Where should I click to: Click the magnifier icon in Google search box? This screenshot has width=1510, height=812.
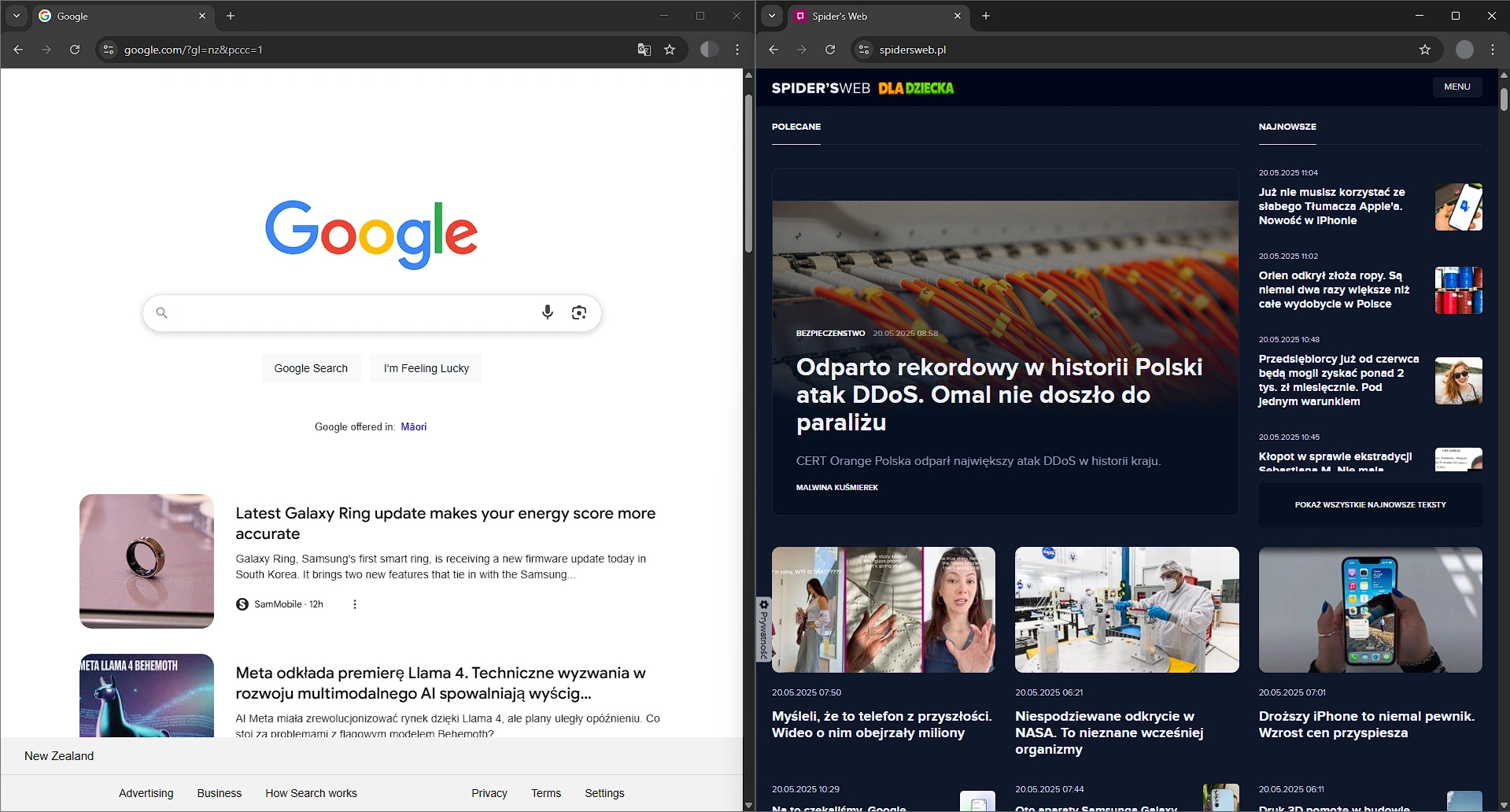click(161, 312)
